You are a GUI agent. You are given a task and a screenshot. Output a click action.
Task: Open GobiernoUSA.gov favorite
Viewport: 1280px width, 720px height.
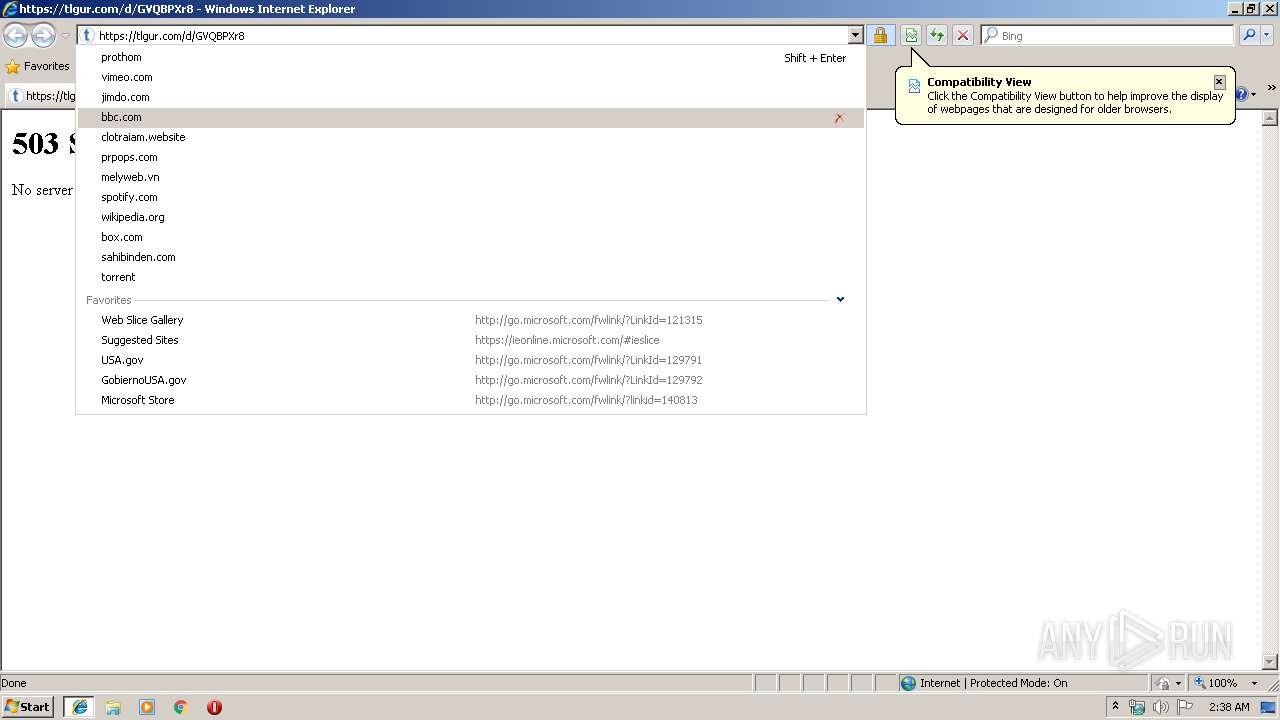(x=471, y=380)
